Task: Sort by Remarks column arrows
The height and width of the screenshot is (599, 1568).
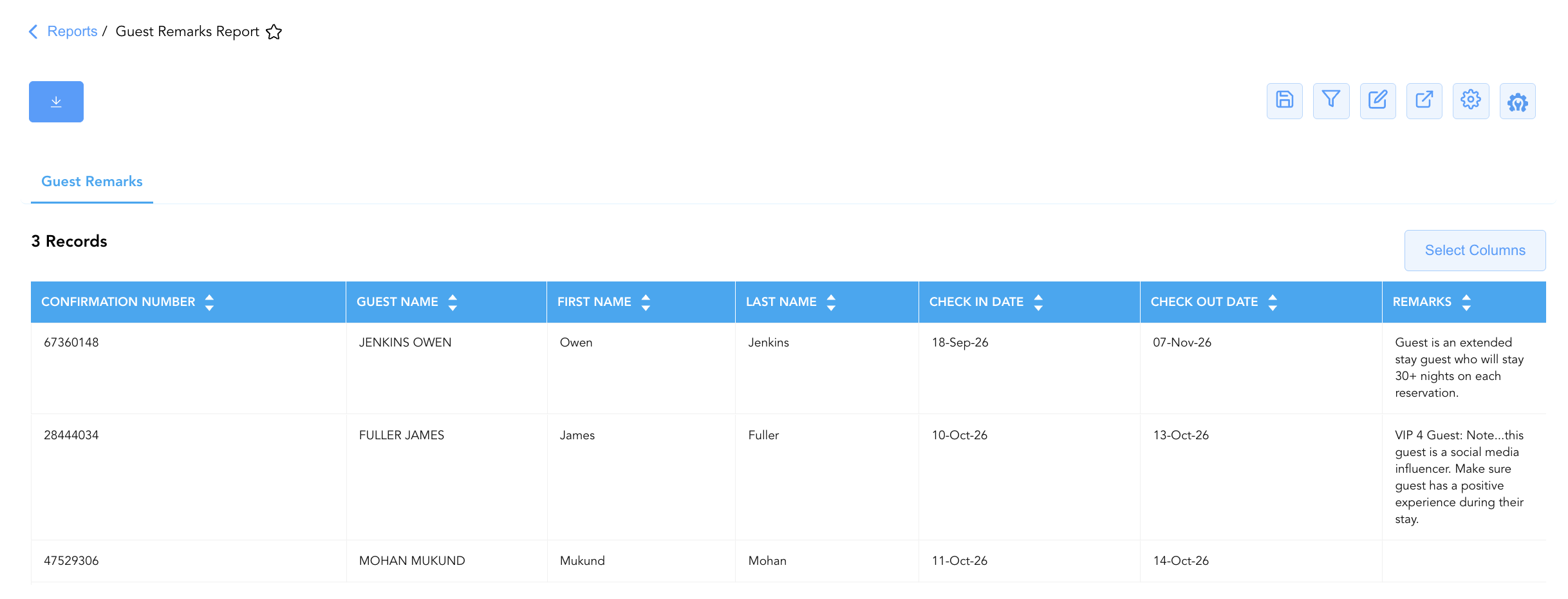Action: 1466,302
